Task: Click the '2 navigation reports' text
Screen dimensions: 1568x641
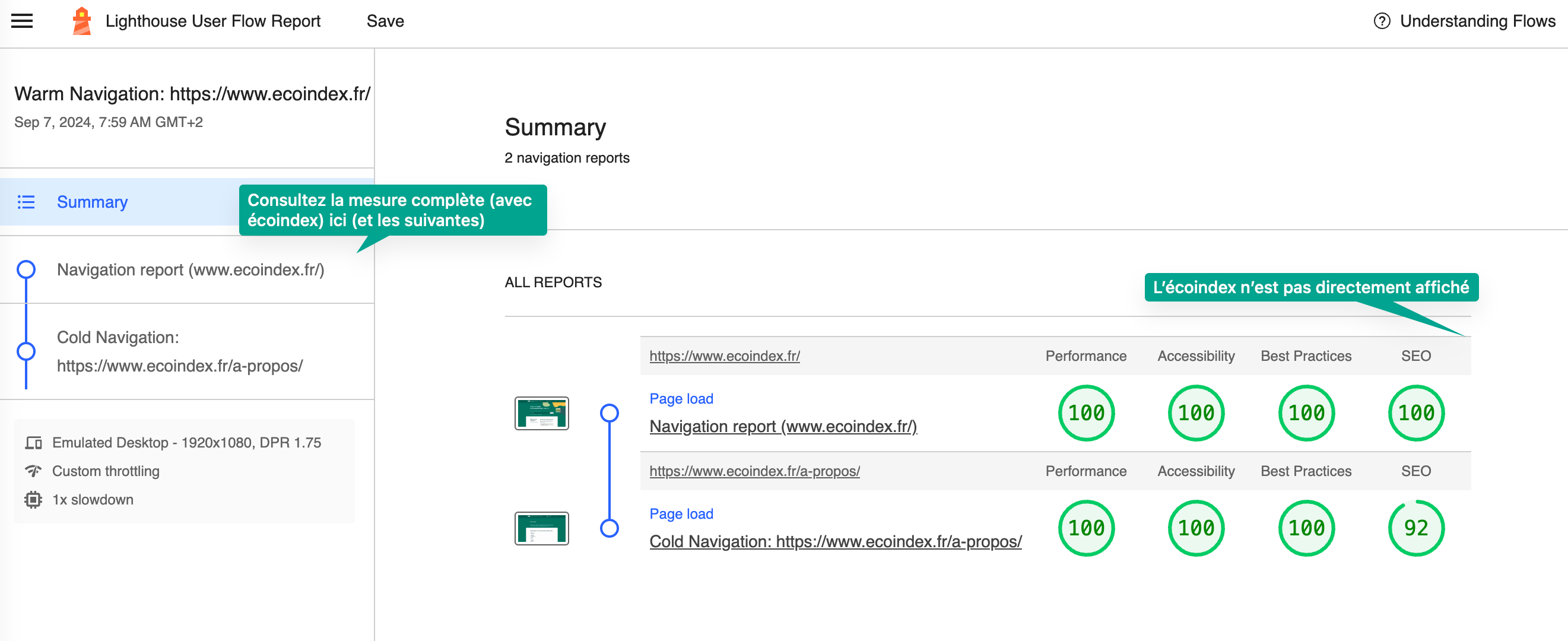Action: click(x=567, y=158)
